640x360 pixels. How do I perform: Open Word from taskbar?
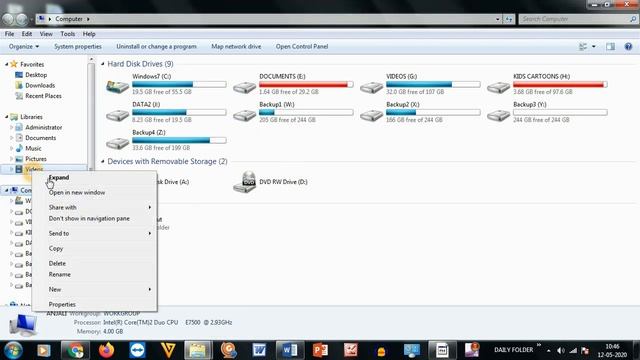(290, 350)
